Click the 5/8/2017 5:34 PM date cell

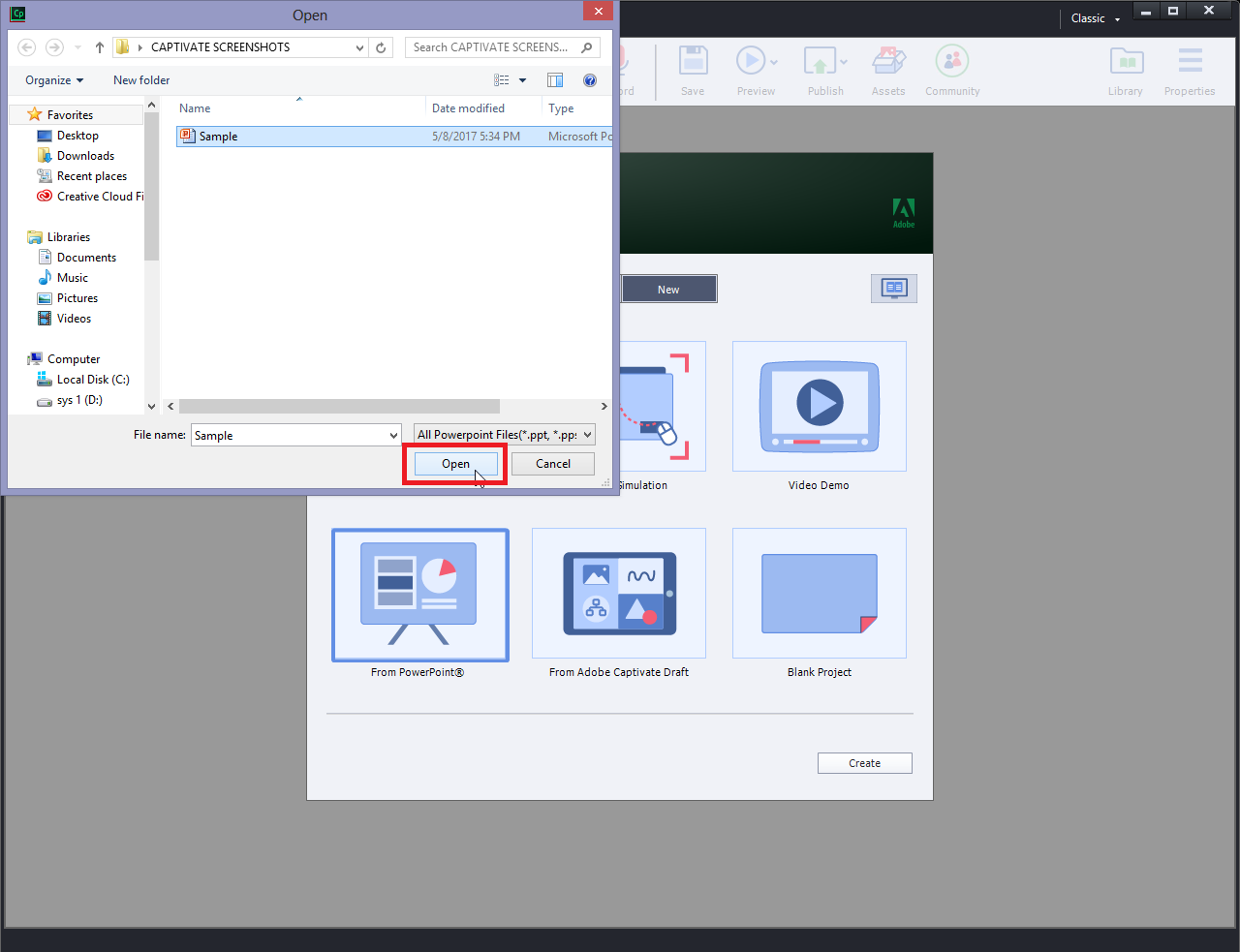coord(476,137)
